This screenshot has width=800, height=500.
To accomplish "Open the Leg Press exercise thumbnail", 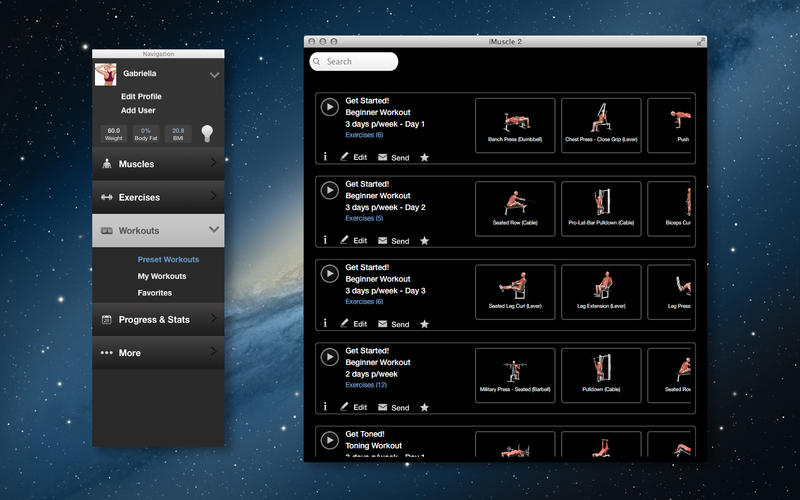I will coord(669,292).
